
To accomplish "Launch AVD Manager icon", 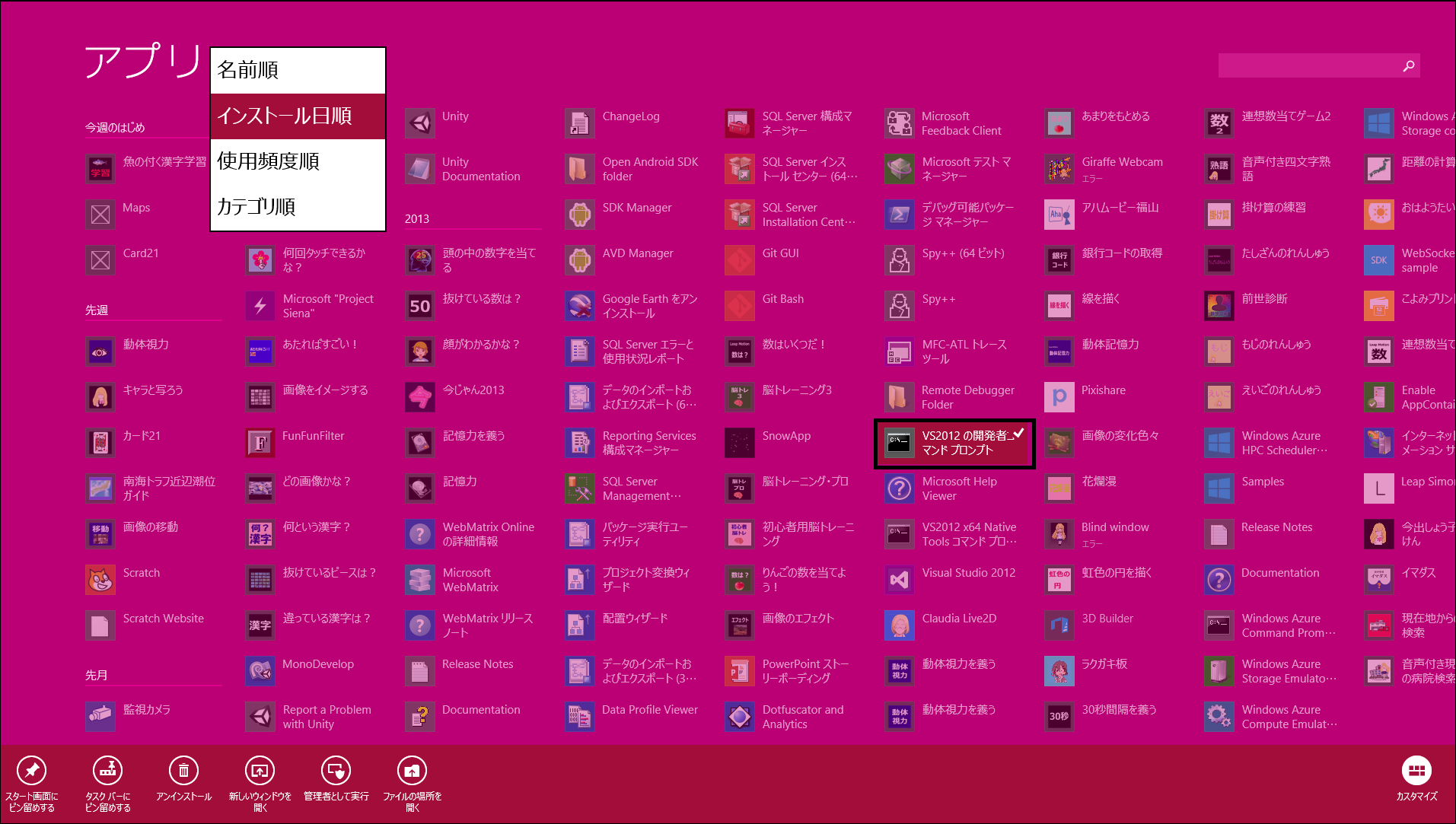I will (x=580, y=260).
